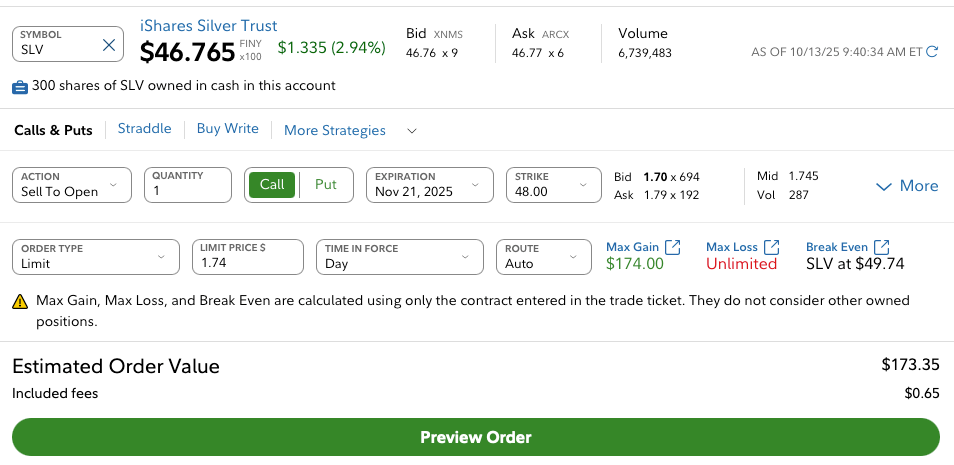The image size is (954, 465).
Task: Open the Strike price dropdown
Action: click(550, 184)
